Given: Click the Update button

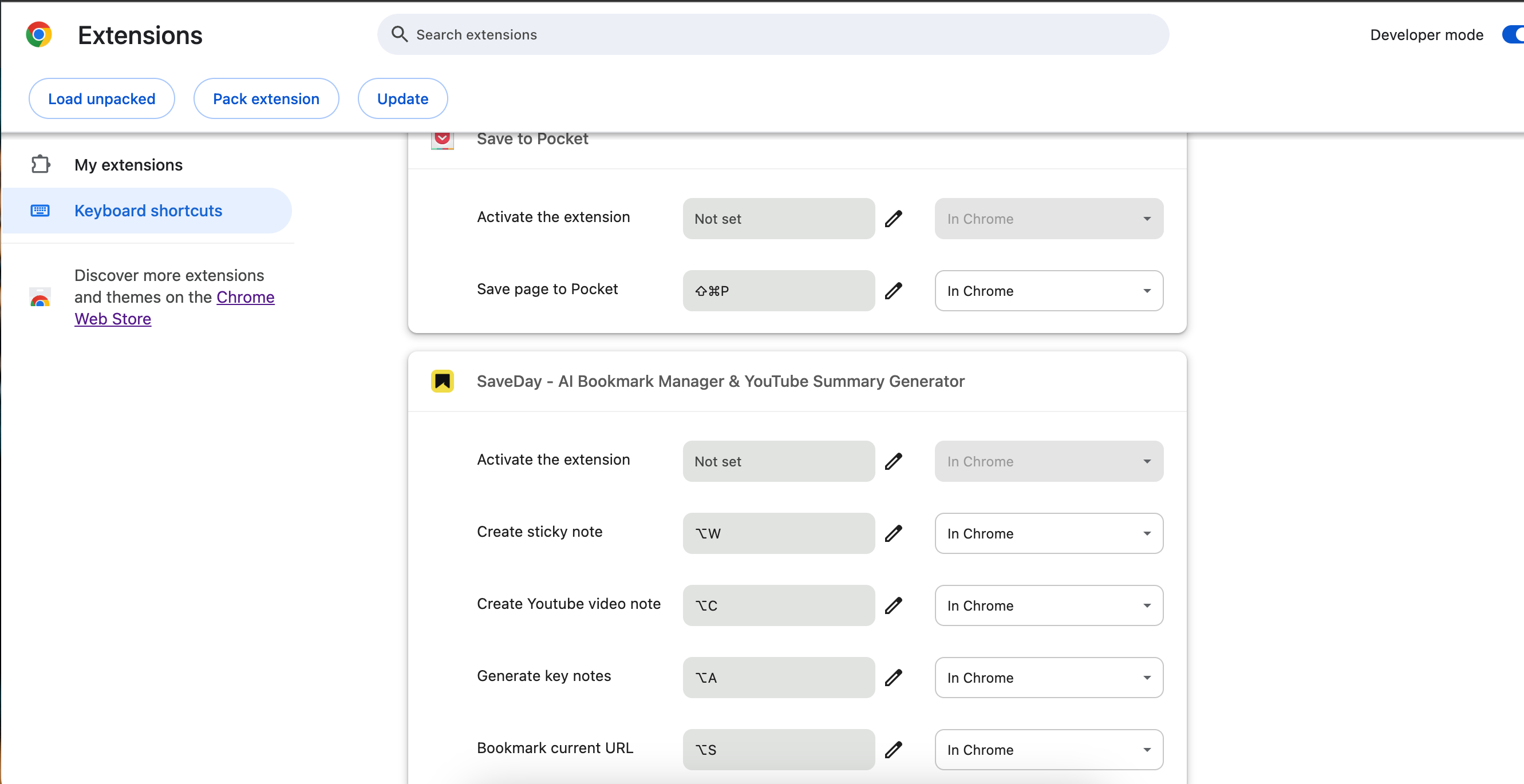Looking at the screenshot, I should pyautogui.click(x=403, y=99).
